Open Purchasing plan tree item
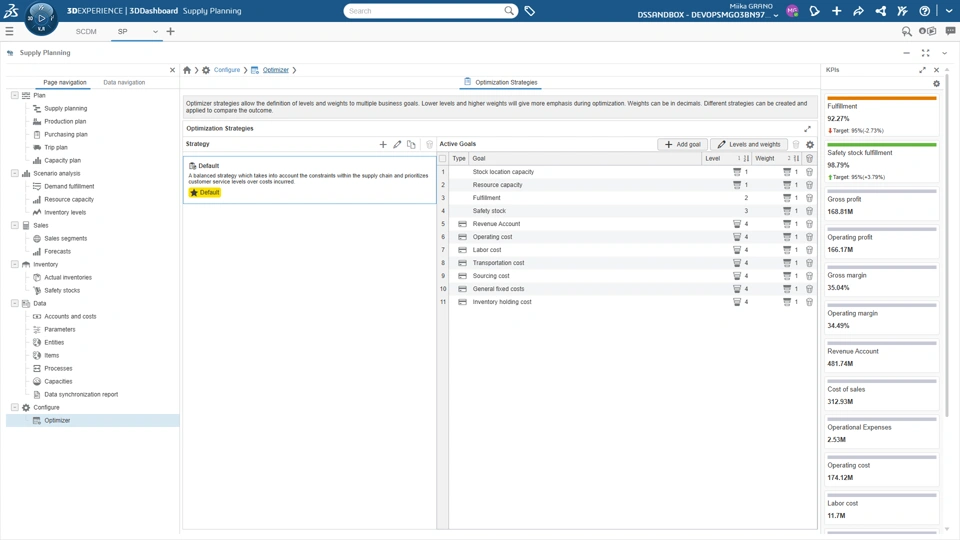The width and height of the screenshot is (960, 540). click(x=66, y=134)
